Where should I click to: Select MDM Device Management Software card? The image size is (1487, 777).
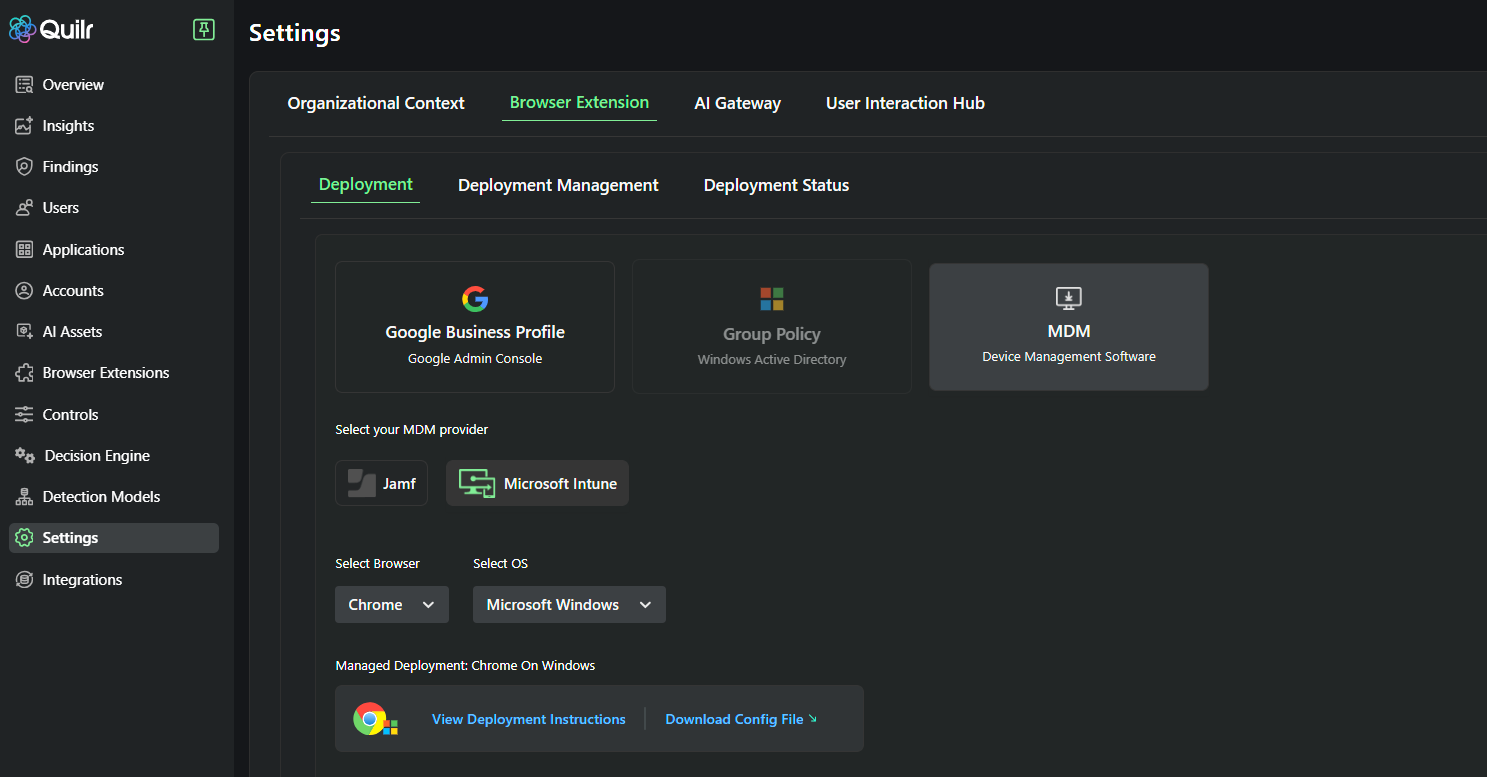click(x=1069, y=327)
